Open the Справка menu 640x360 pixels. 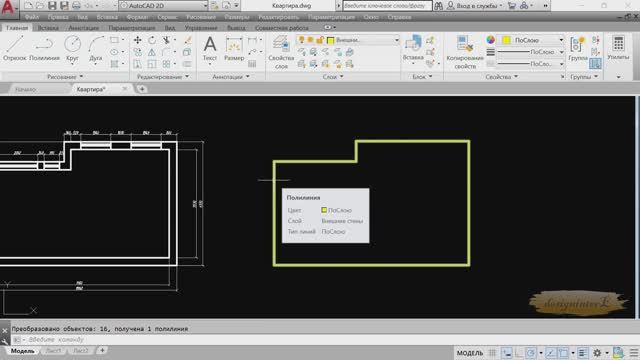[x=399, y=17]
